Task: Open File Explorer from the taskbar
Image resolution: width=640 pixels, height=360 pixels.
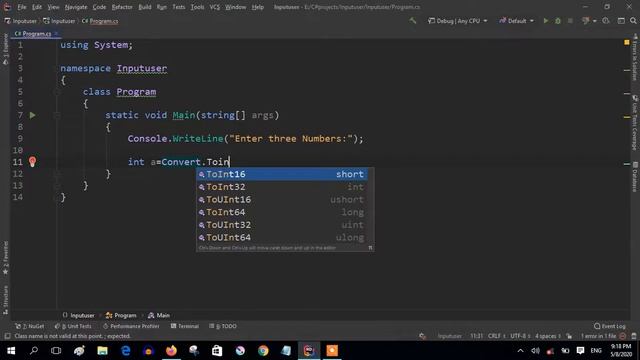Action: 102,351
